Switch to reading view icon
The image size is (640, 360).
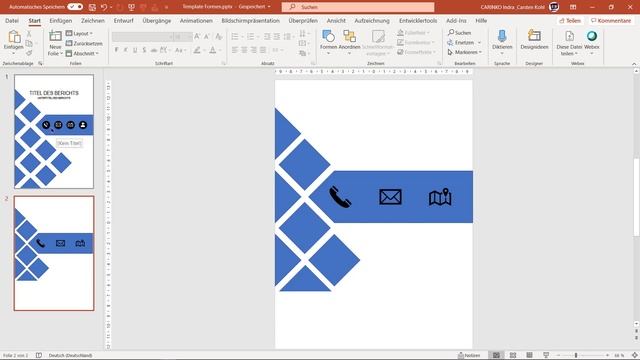click(529, 356)
